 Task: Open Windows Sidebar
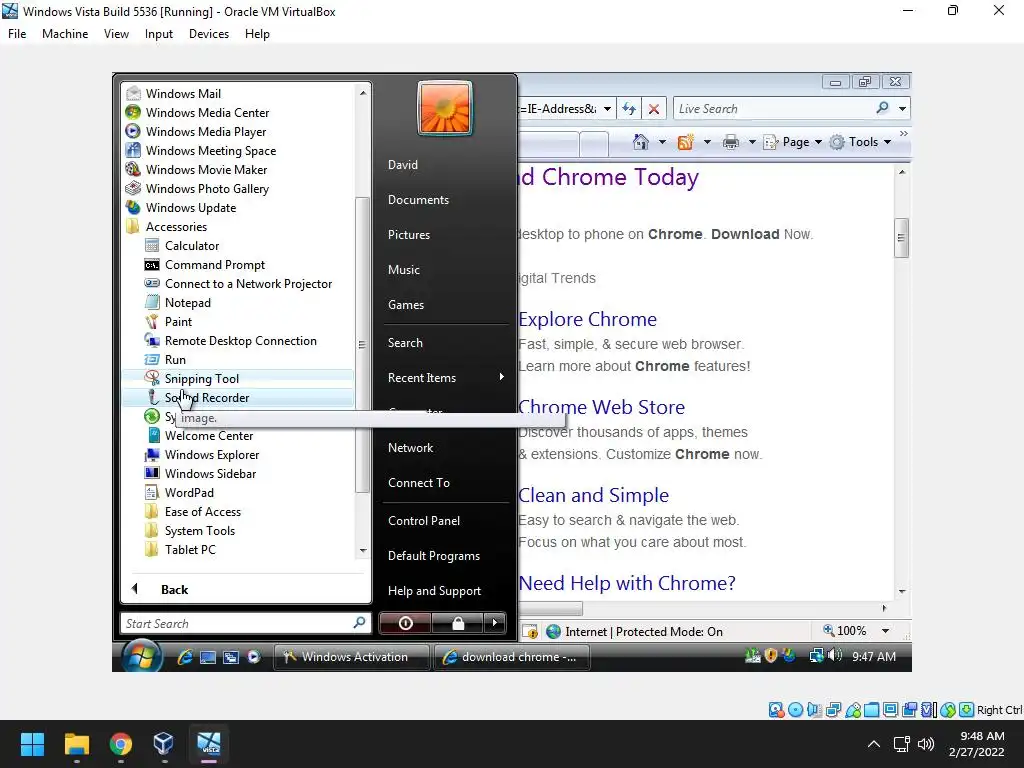pyautogui.click(x=210, y=473)
